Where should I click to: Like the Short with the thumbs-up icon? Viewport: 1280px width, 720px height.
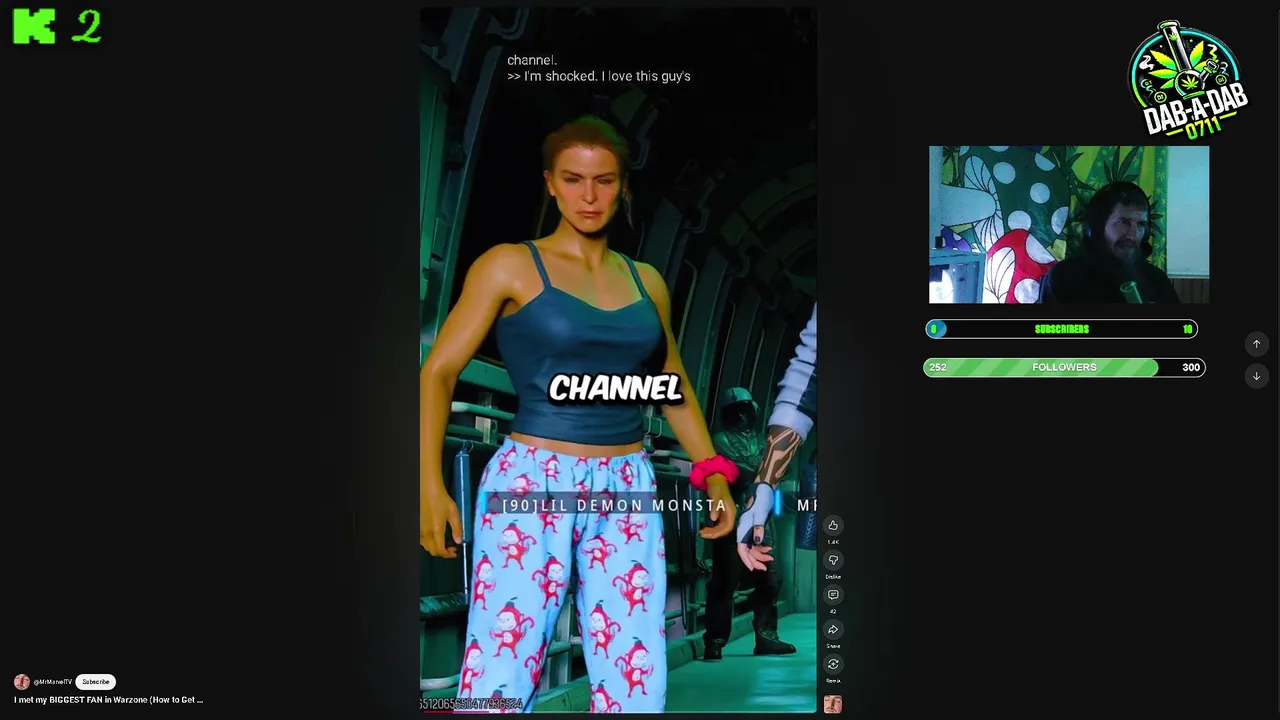(833, 526)
